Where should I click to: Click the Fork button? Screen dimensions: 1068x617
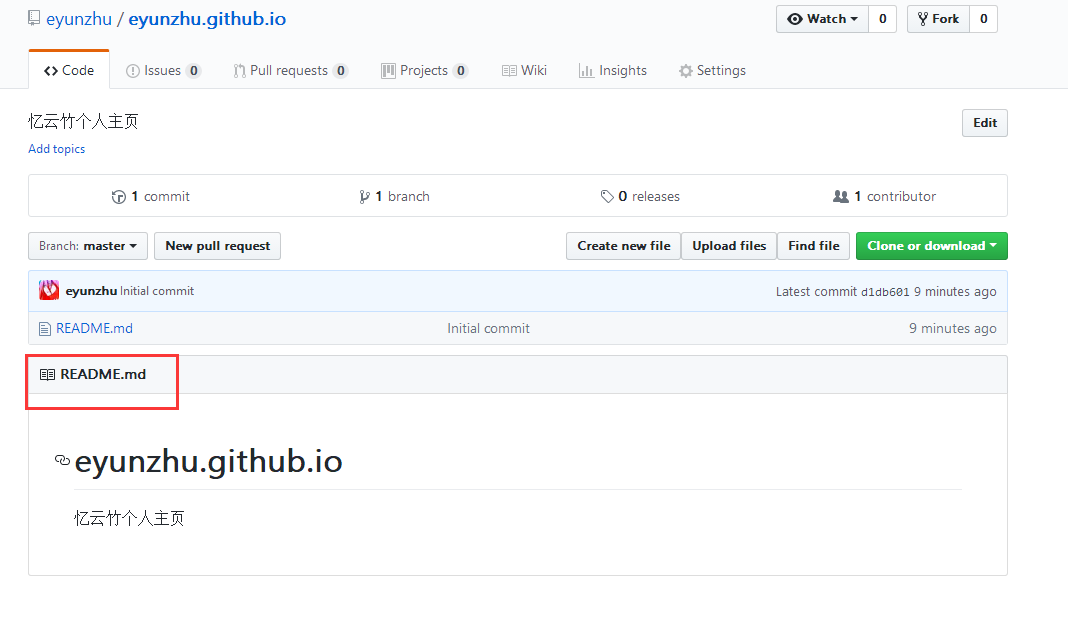point(939,19)
